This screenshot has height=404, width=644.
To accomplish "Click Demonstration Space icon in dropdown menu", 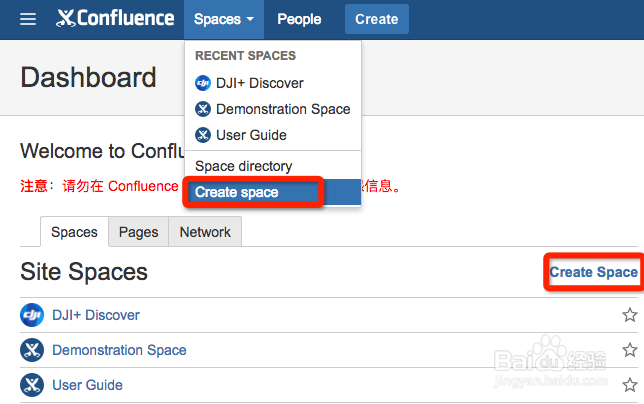I will click(203, 109).
